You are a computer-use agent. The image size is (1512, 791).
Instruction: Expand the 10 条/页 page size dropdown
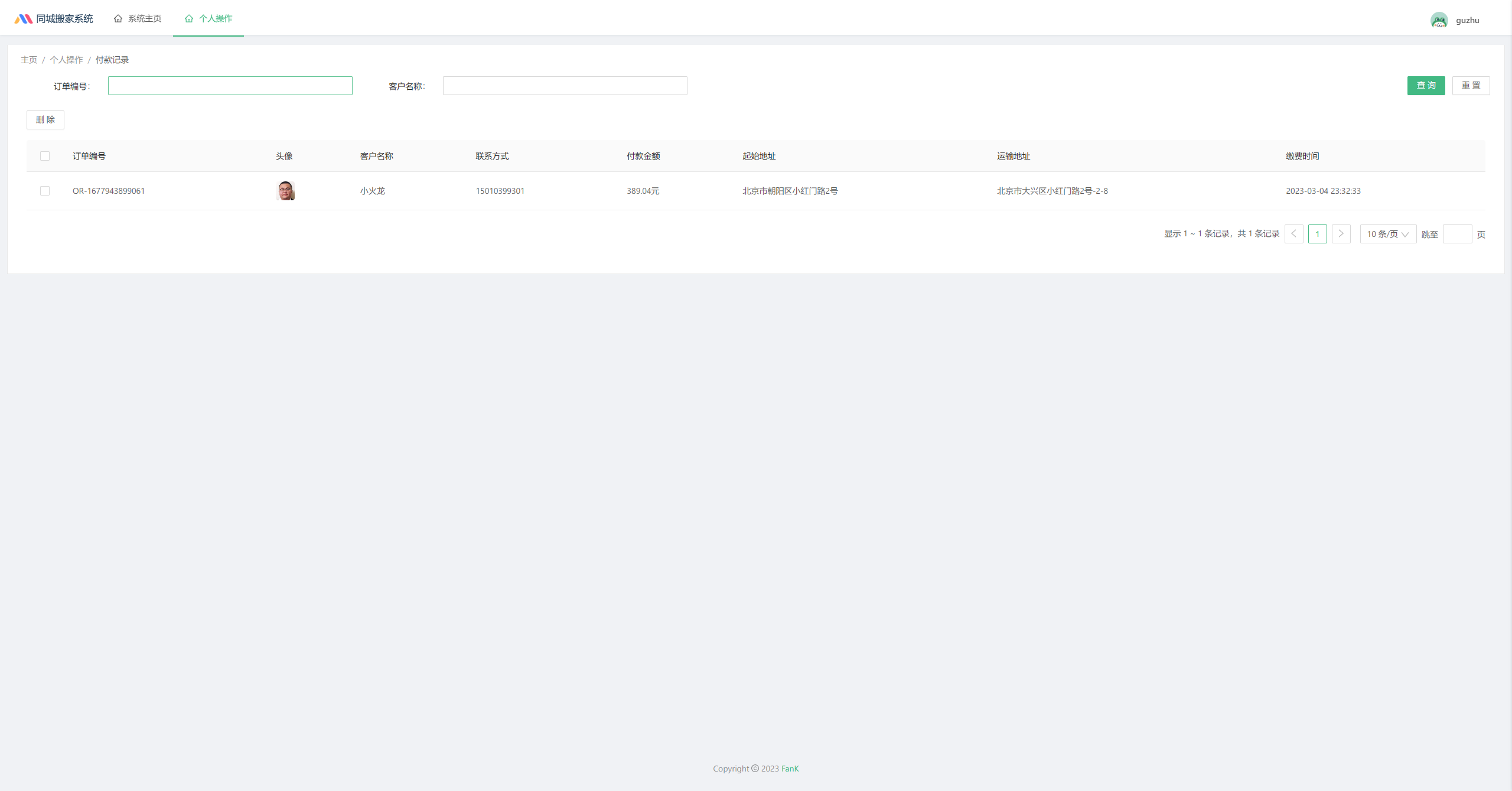click(x=1387, y=234)
